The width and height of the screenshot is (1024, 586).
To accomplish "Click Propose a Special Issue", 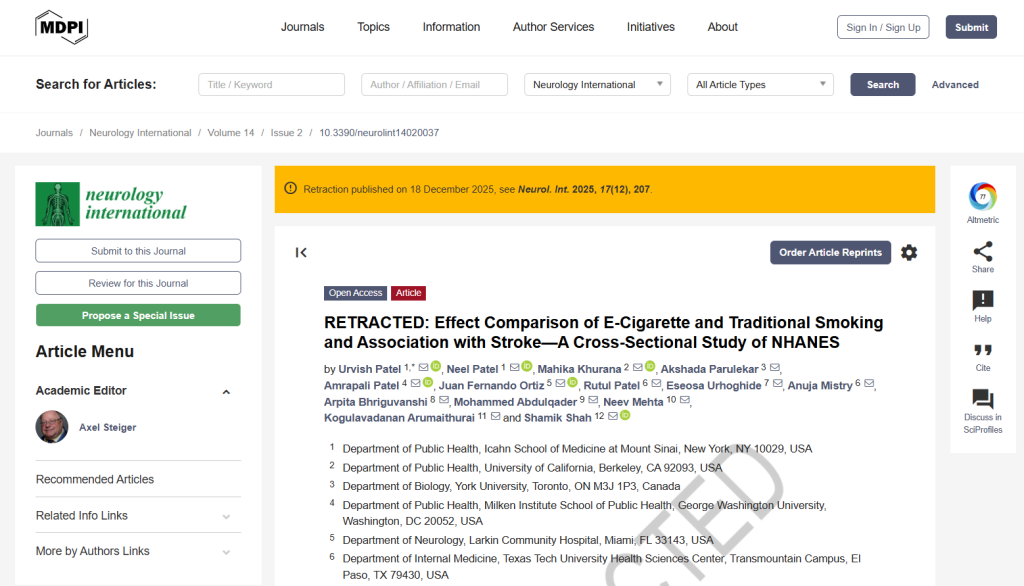I will tap(138, 315).
